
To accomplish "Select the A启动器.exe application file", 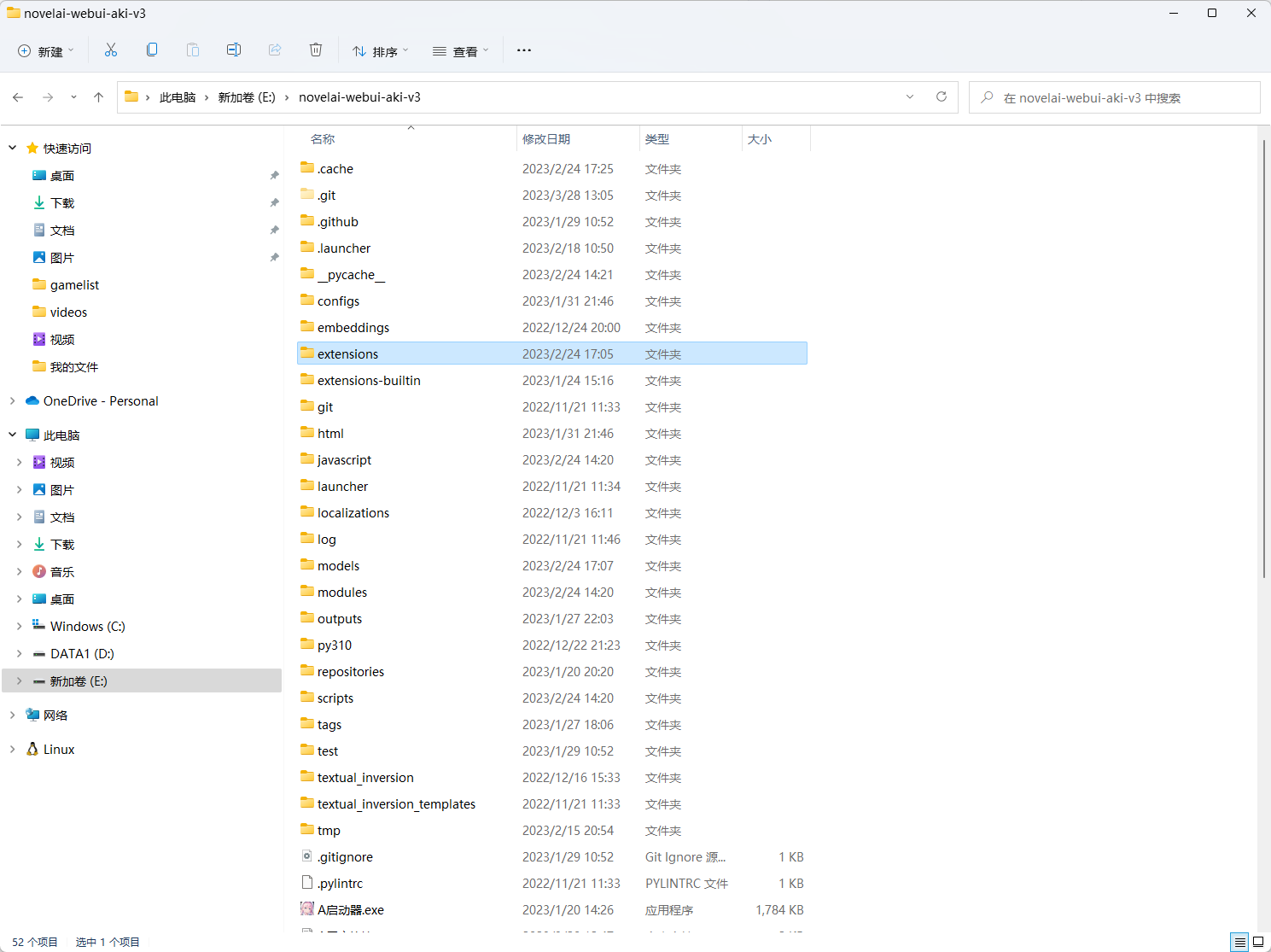I will 552,910.
